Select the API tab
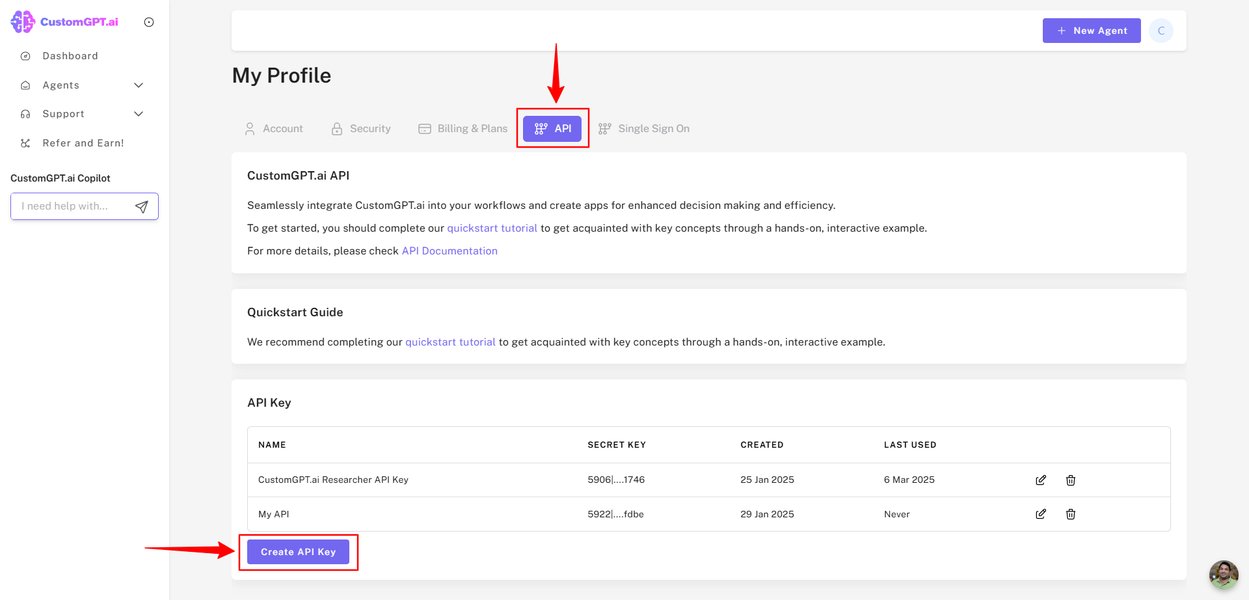 (552, 129)
